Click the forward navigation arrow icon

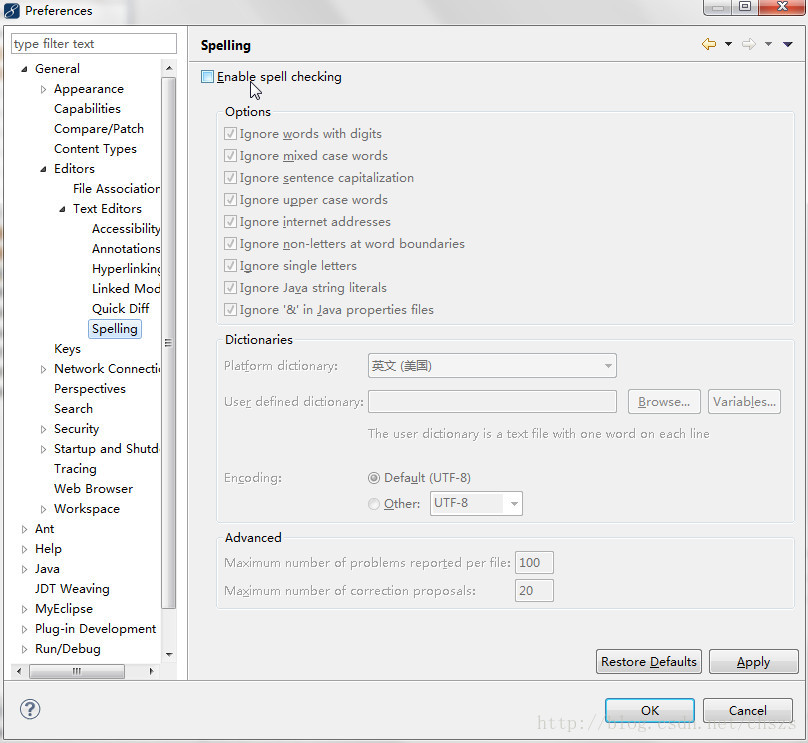click(749, 44)
